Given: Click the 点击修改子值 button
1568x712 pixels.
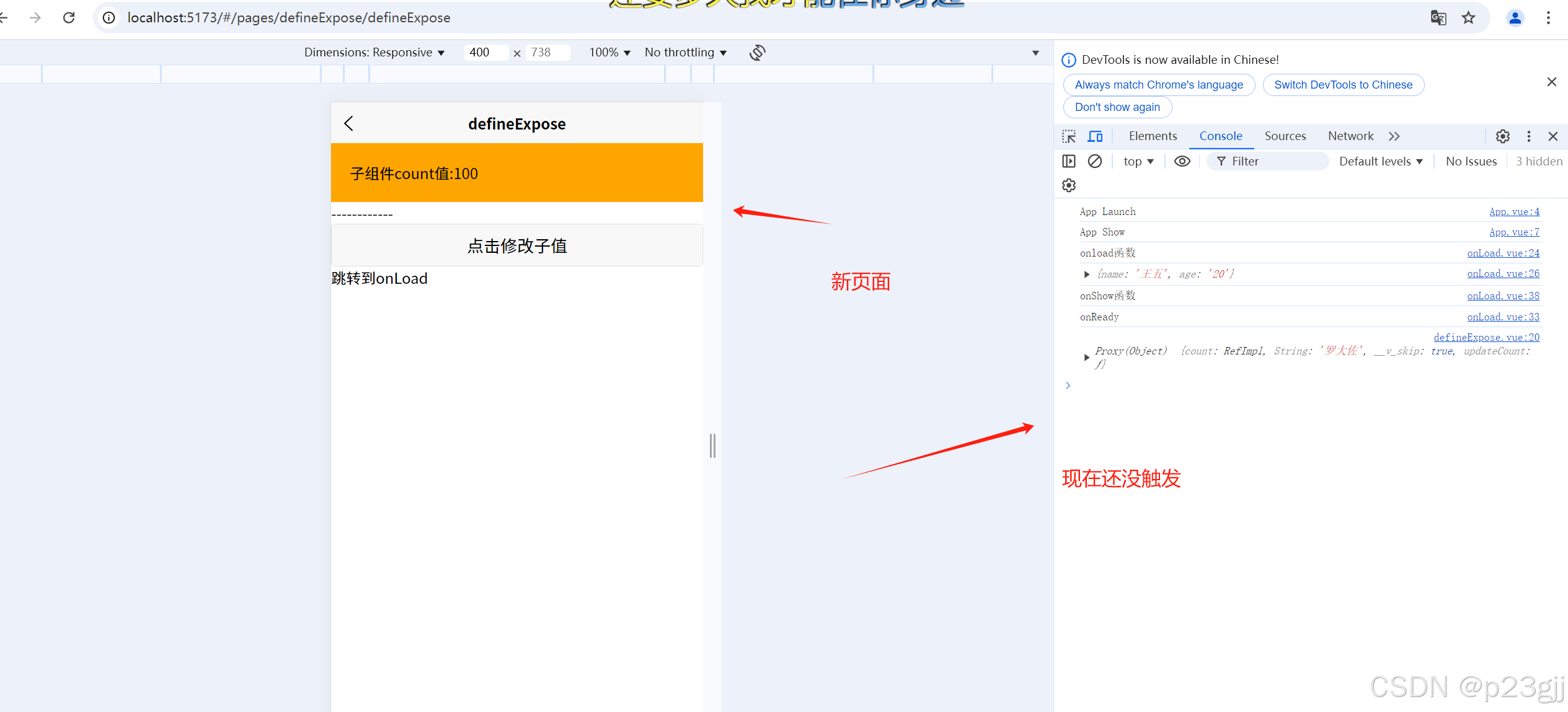Looking at the screenshot, I should tap(516, 245).
